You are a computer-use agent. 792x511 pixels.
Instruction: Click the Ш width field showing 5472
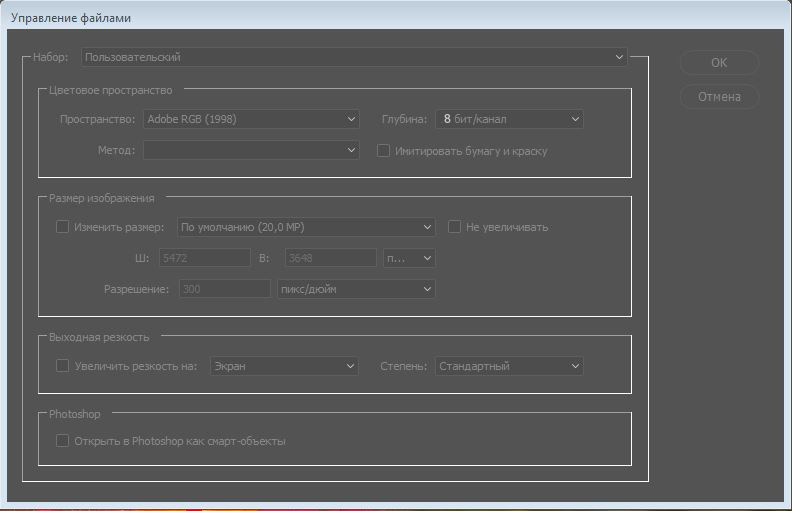[x=203, y=258]
